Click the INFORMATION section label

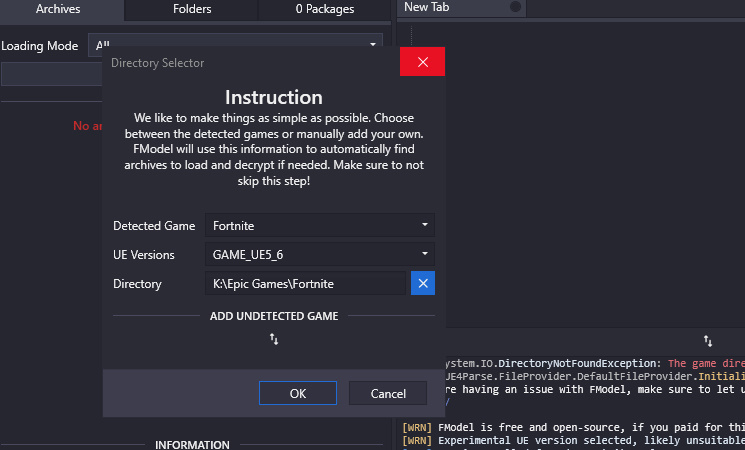192,444
